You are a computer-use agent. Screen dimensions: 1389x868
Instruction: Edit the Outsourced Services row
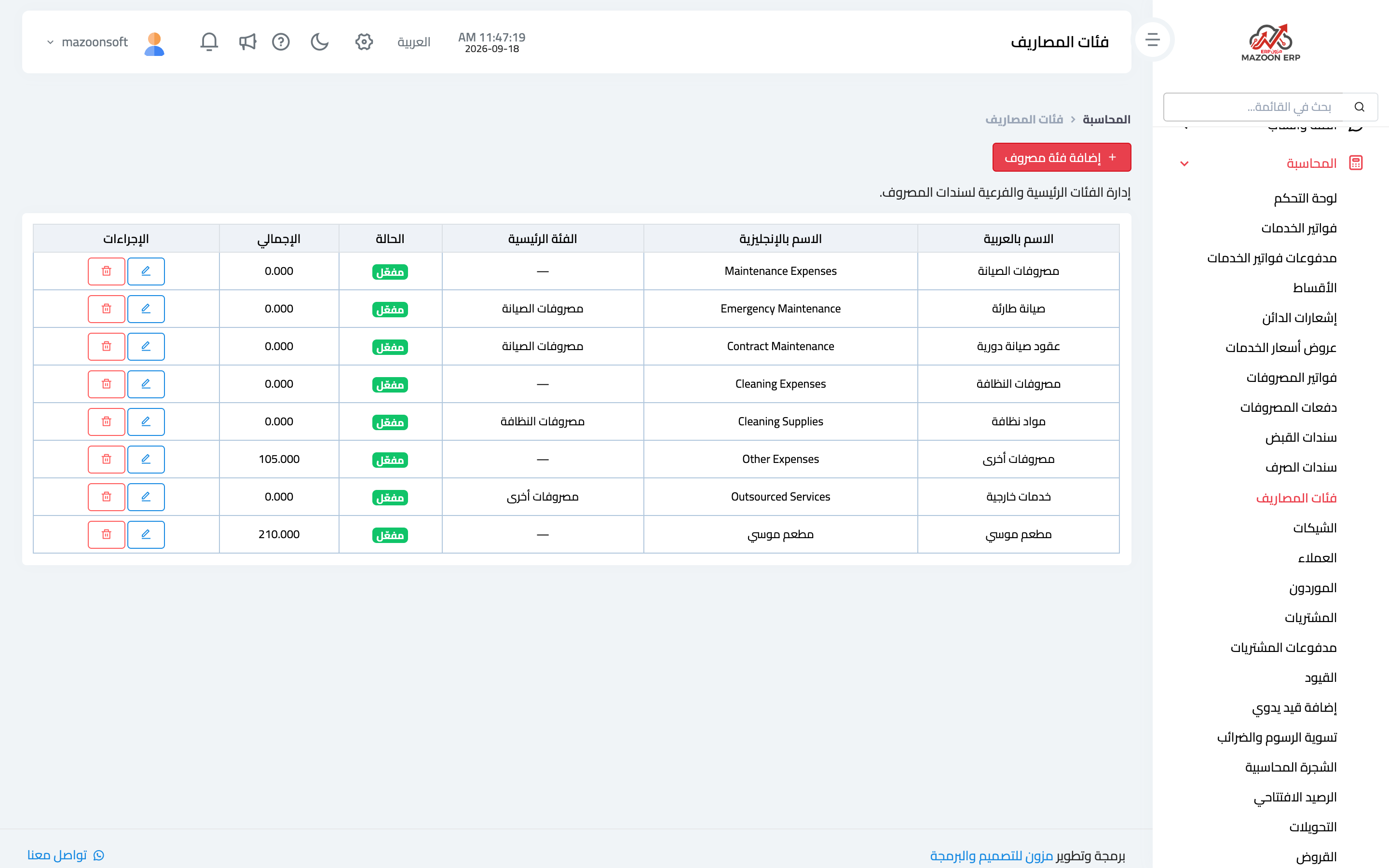146,497
